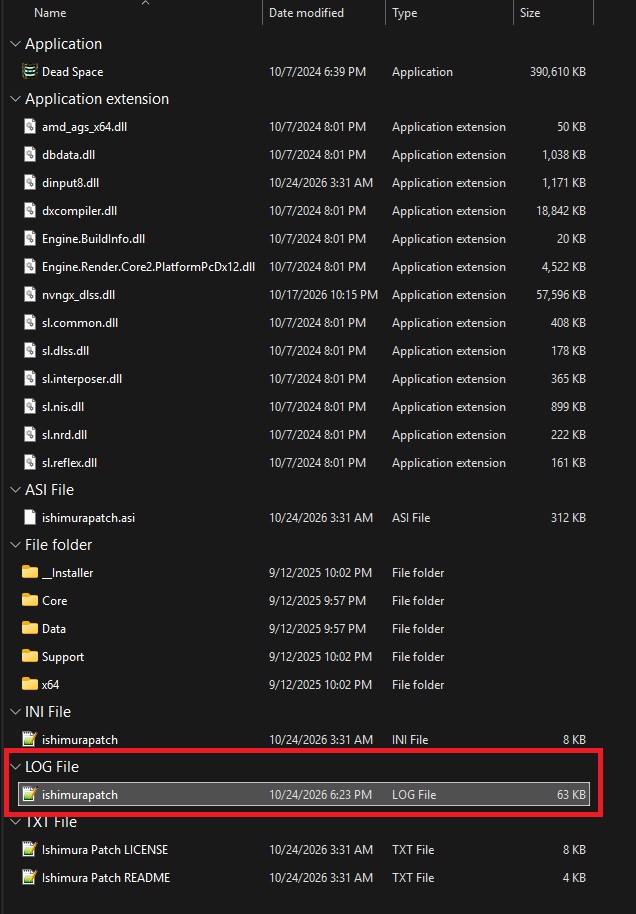Select the Application extension group heading text
This screenshot has width=636, height=914.
point(97,99)
